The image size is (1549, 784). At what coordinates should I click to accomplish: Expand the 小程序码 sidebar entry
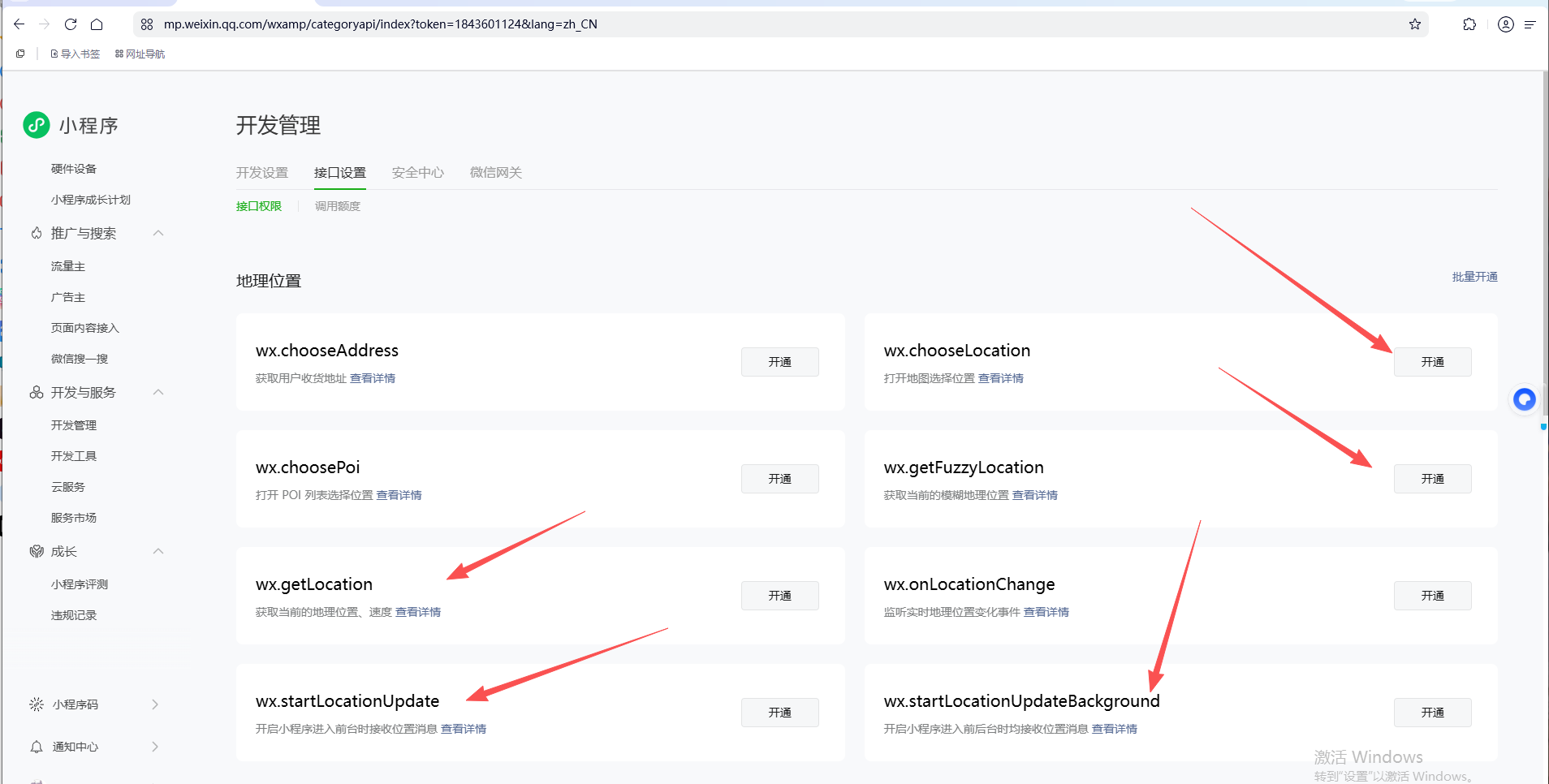pyautogui.click(x=155, y=704)
